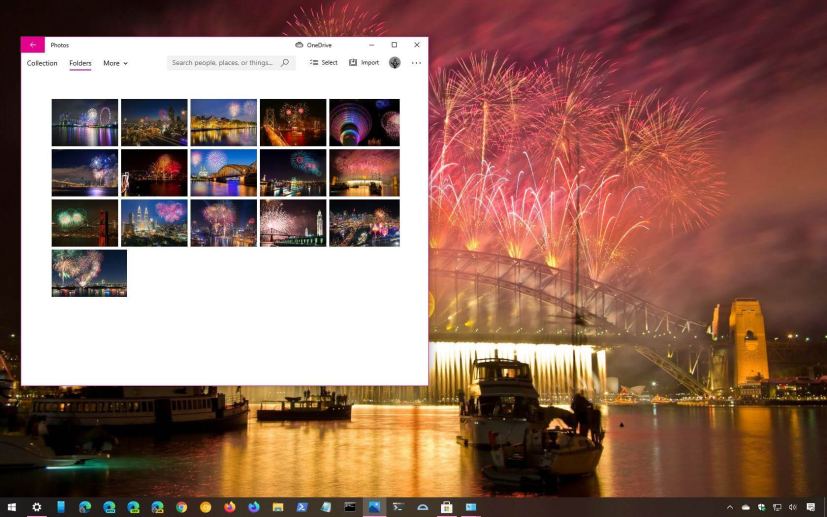Open the Windows Start menu
The image size is (827, 517).
pyautogui.click(x=12, y=508)
